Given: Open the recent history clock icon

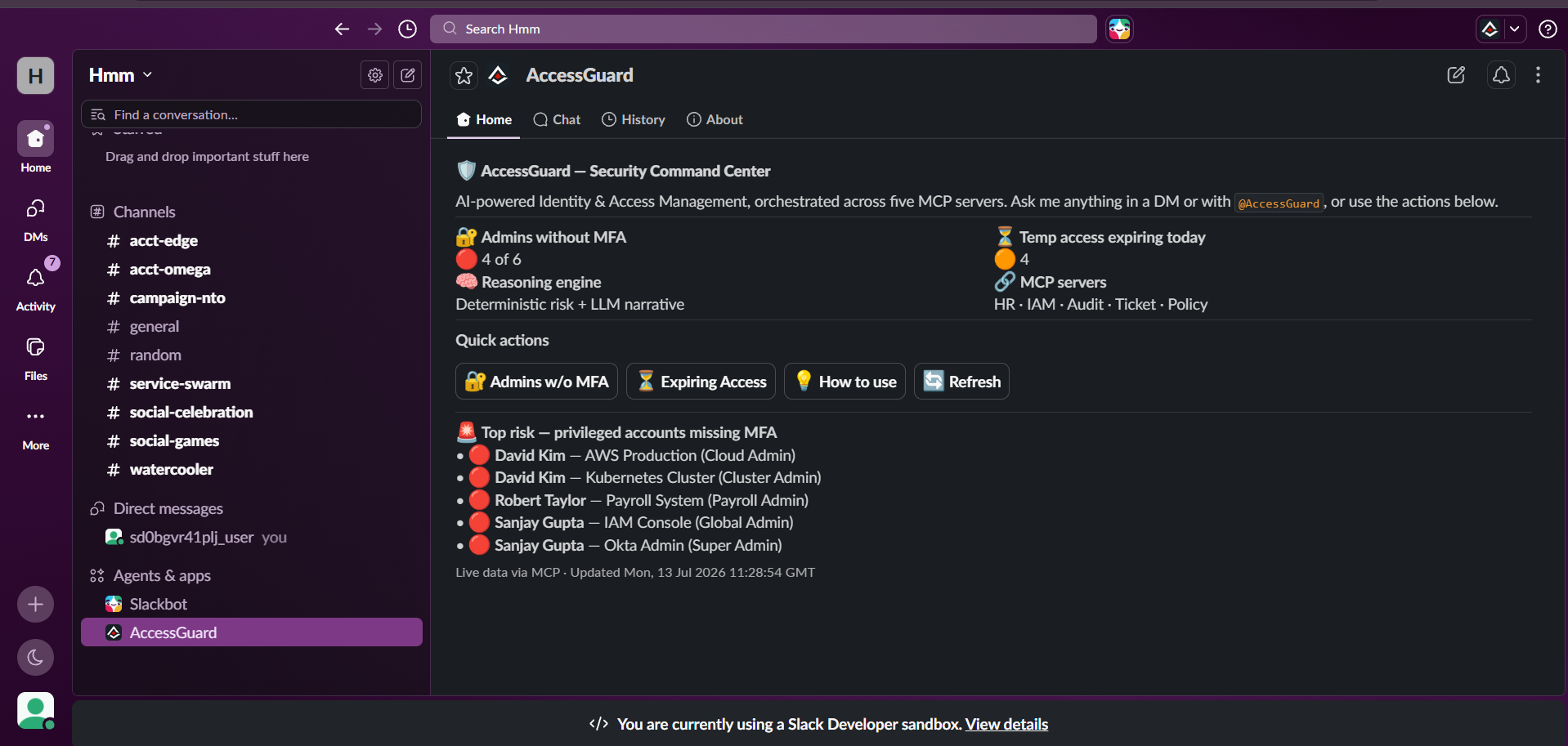Looking at the screenshot, I should [407, 29].
